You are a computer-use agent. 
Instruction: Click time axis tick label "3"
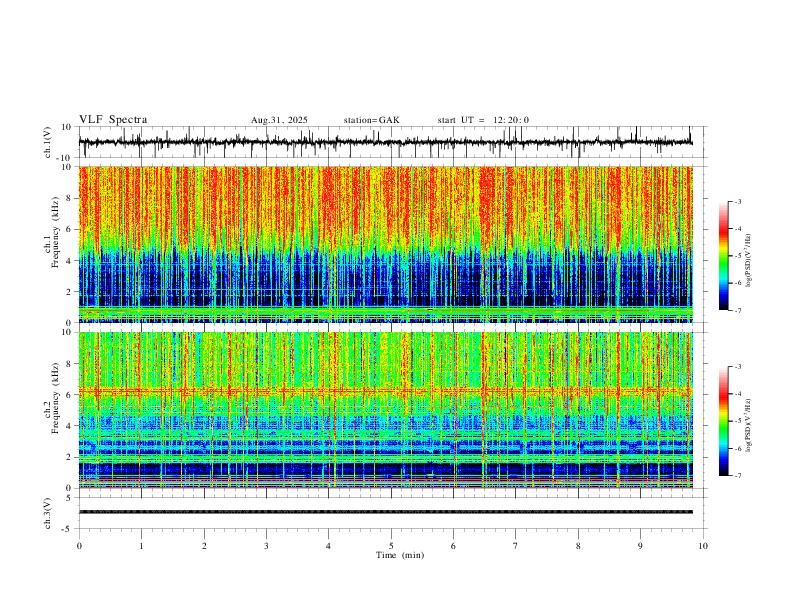click(266, 546)
